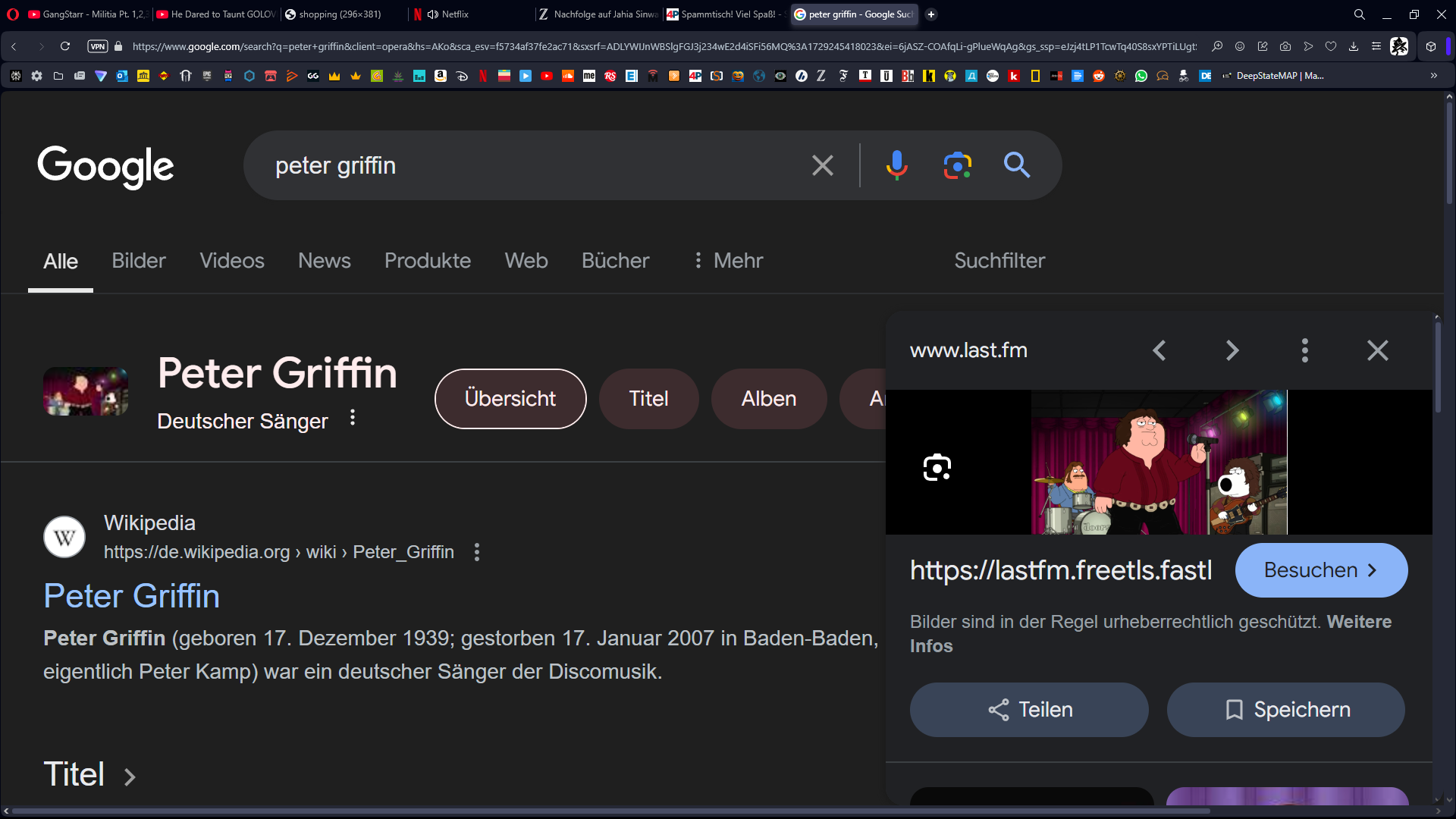
Task: Open the Peter Griffin Wikipedia link
Action: (x=132, y=596)
